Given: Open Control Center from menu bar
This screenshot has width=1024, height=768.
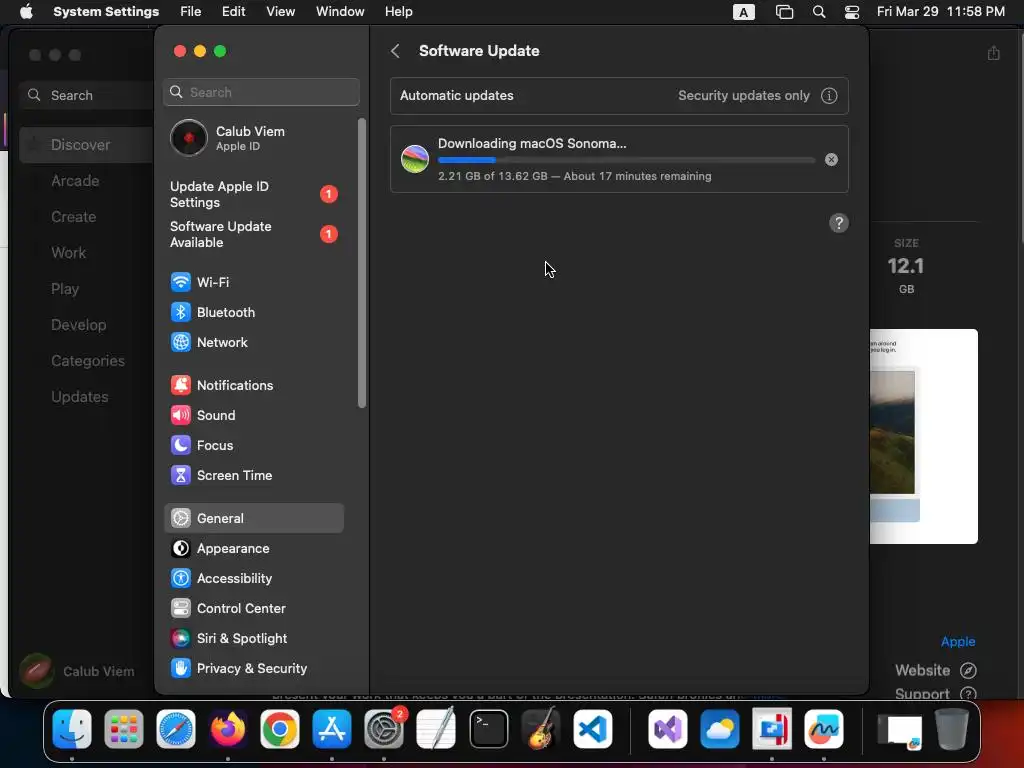Looking at the screenshot, I should pyautogui.click(x=852, y=12).
